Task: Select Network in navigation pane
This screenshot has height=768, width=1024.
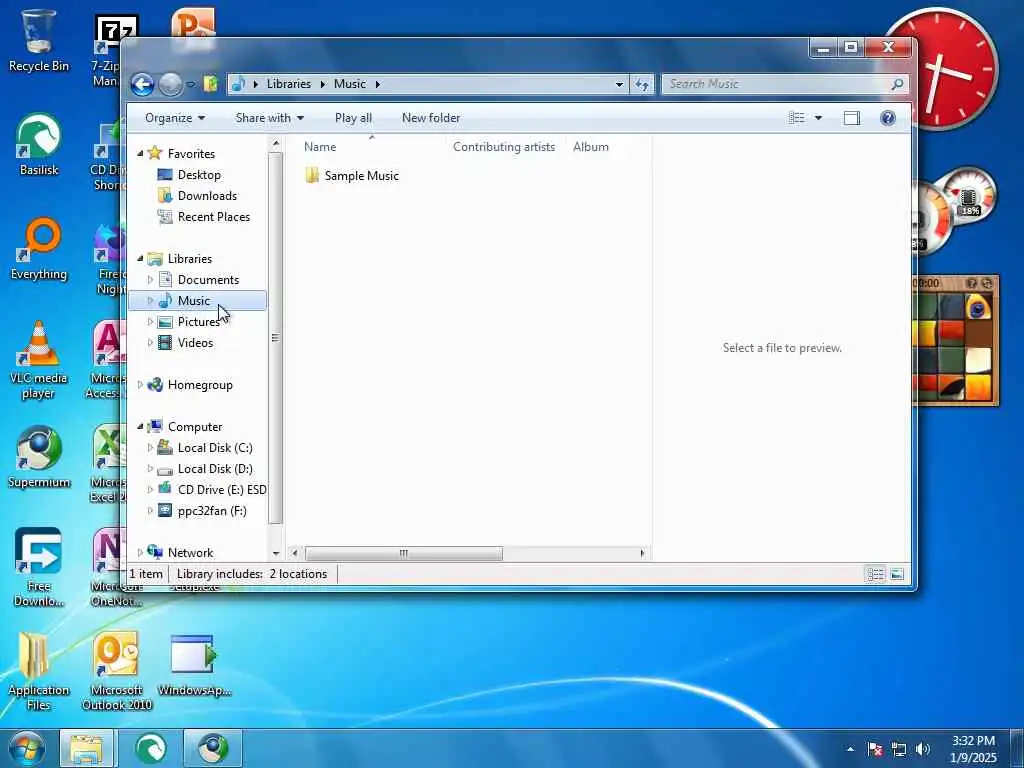Action: 190,552
